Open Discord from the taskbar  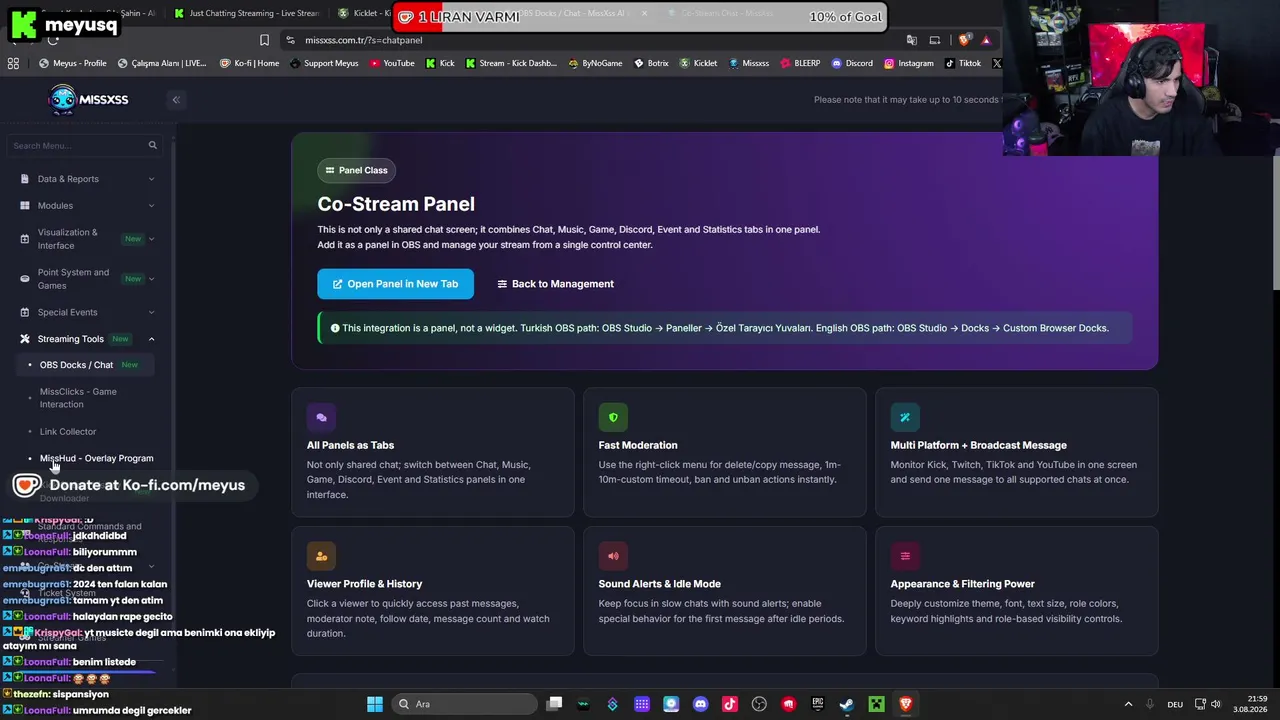[700, 704]
